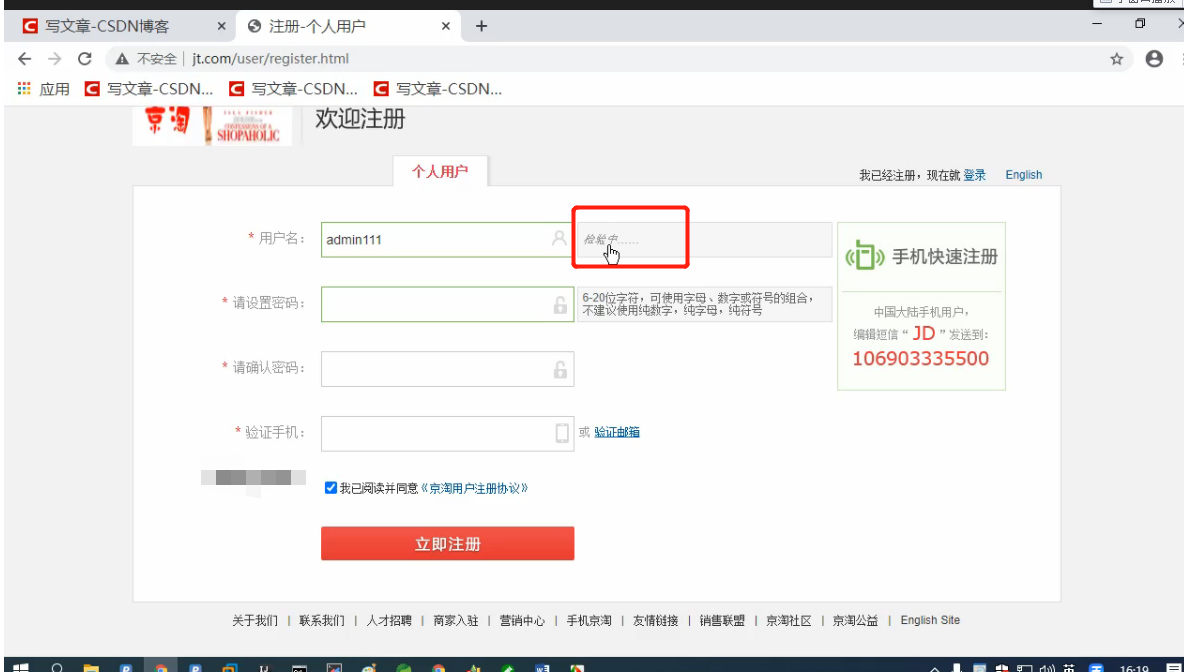Open the 应用 apps grid icon
Image resolution: width=1184 pixels, height=672 pixels.
[22, 88]
